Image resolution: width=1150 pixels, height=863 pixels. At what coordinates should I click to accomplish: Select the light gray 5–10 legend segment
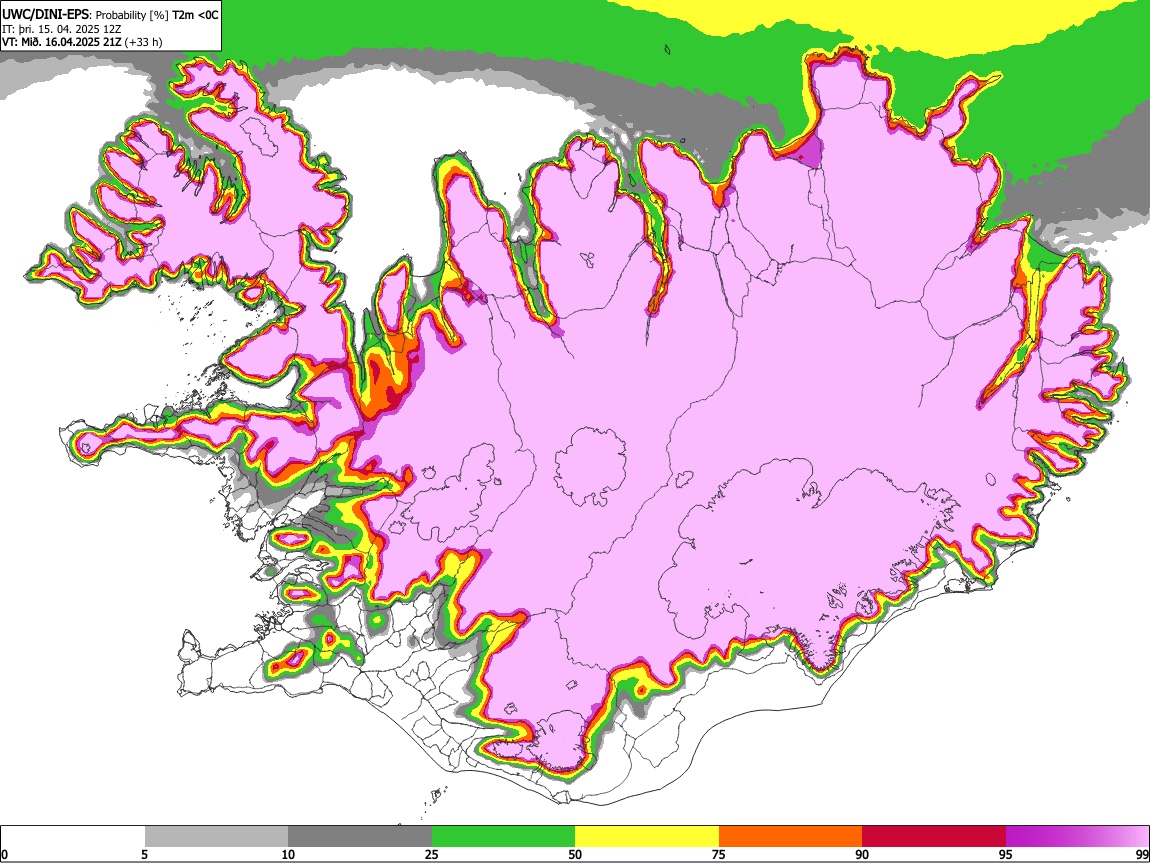click(216, 836)
